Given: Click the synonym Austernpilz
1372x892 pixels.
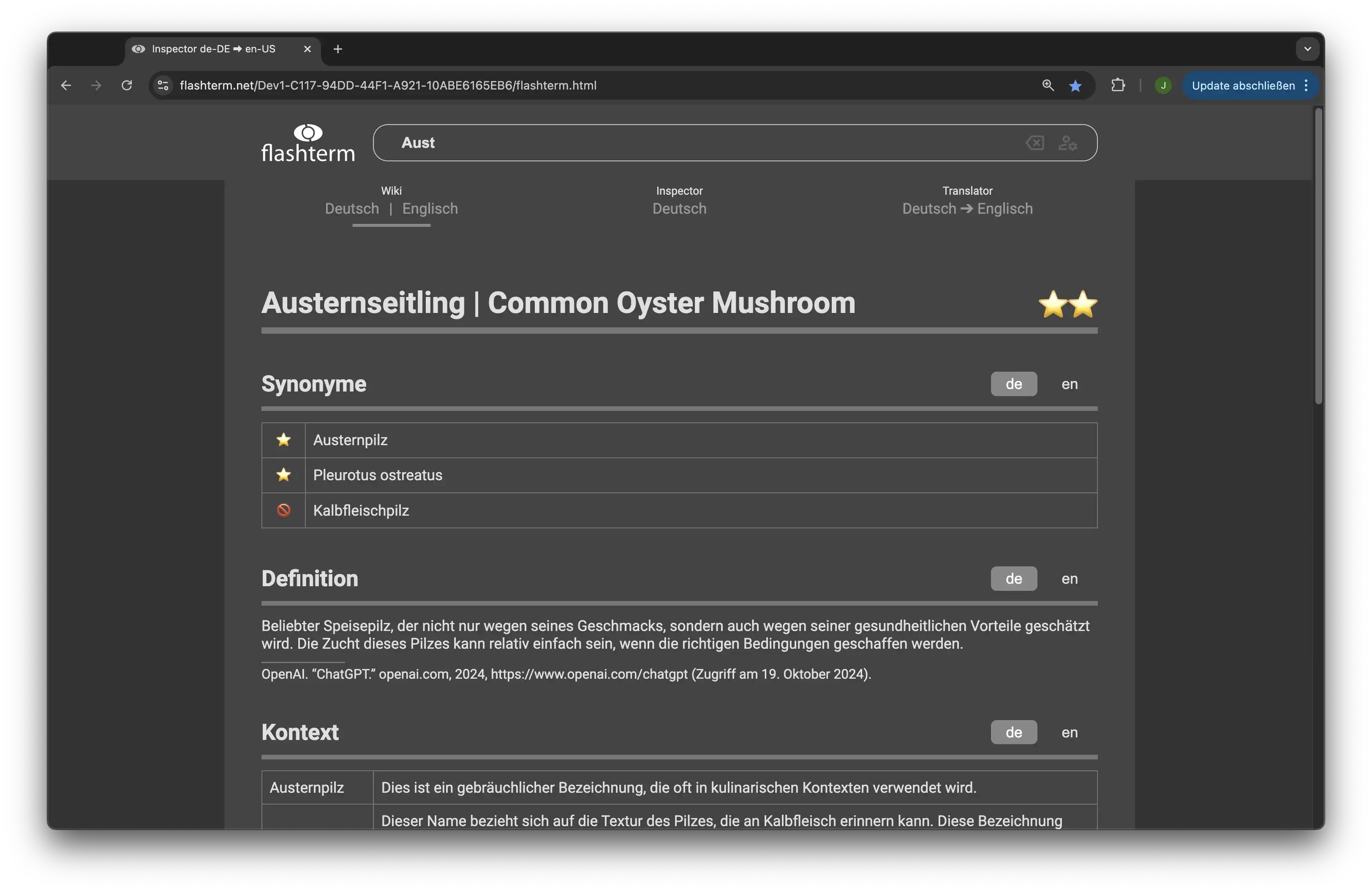Looking at the screenshot, I should click(x=351, y=440).
